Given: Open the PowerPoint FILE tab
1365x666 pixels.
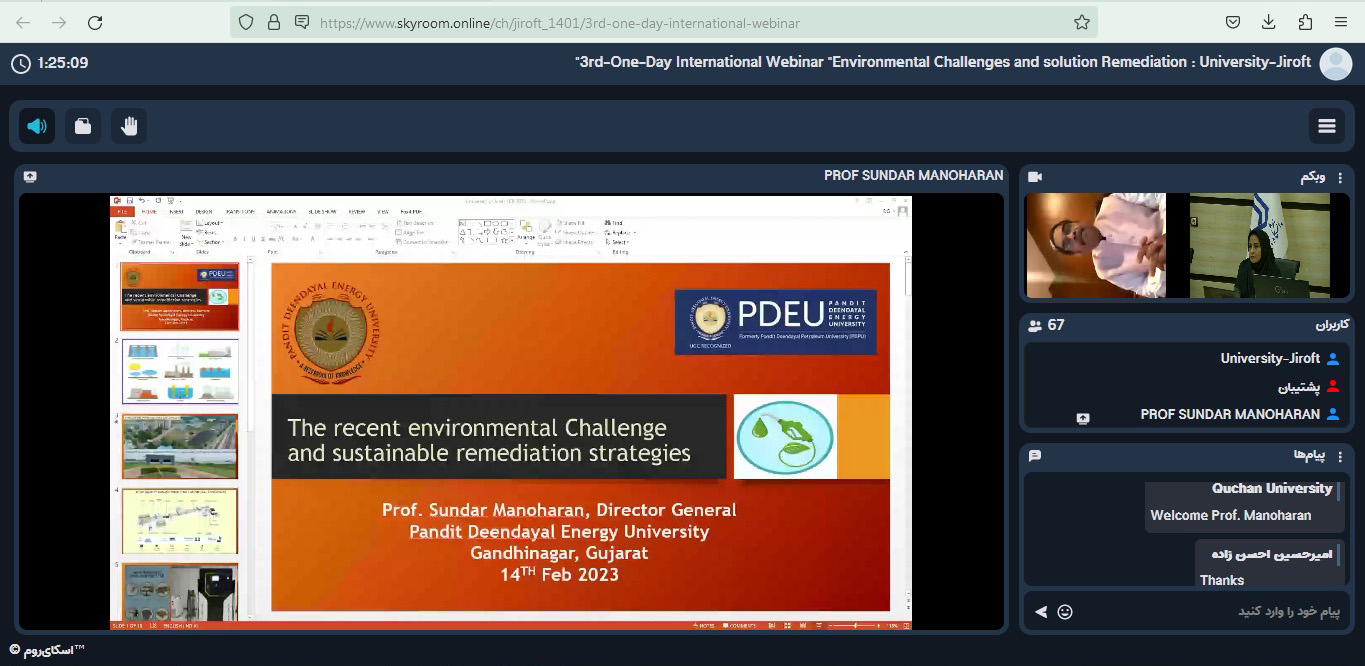Looking at the screenshot, I should pos(121,212).
